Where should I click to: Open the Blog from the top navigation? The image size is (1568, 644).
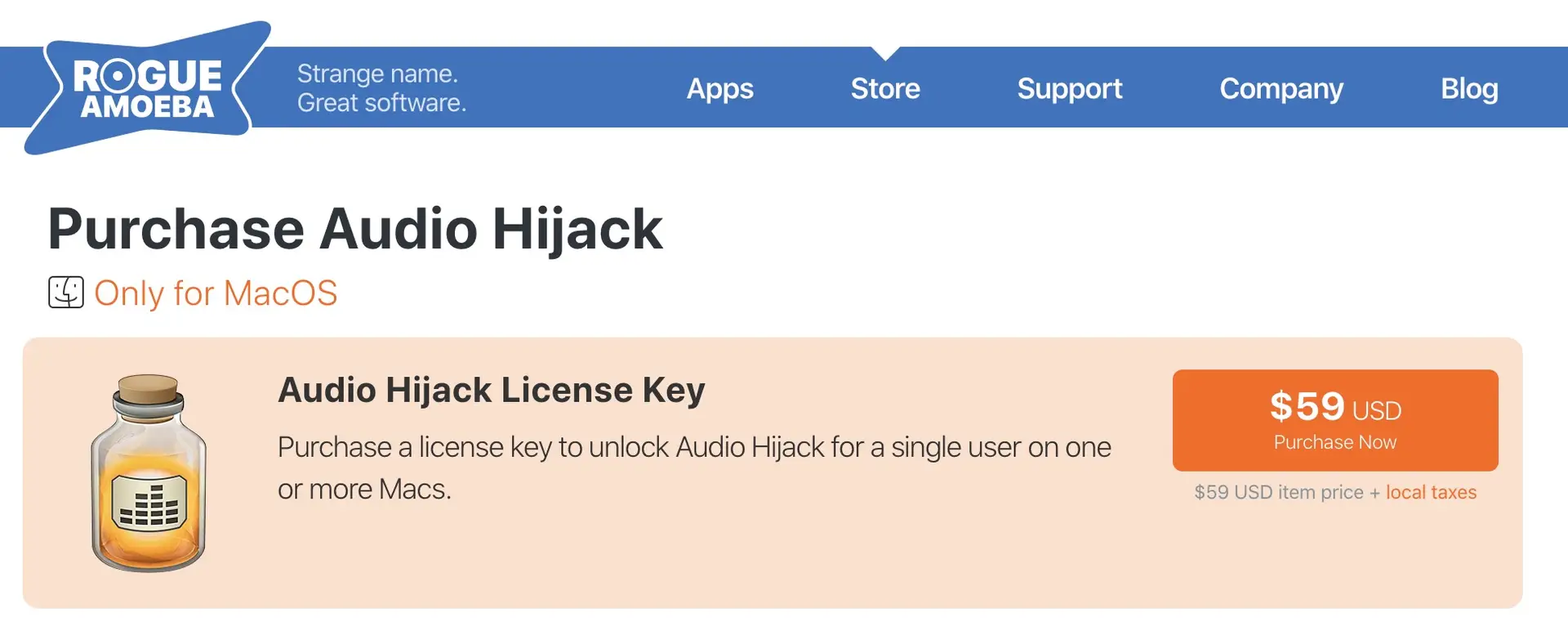(1469, 89)
